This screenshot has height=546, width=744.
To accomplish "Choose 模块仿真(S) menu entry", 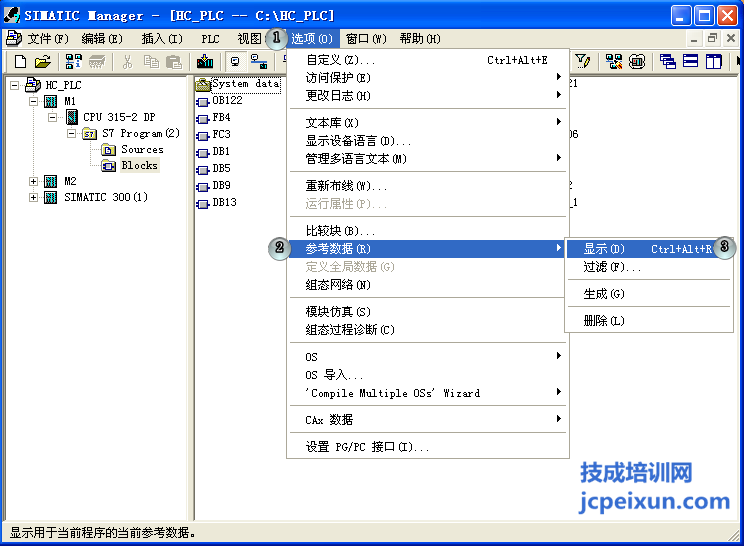I will pyautogui.click(x=428, y=312).
